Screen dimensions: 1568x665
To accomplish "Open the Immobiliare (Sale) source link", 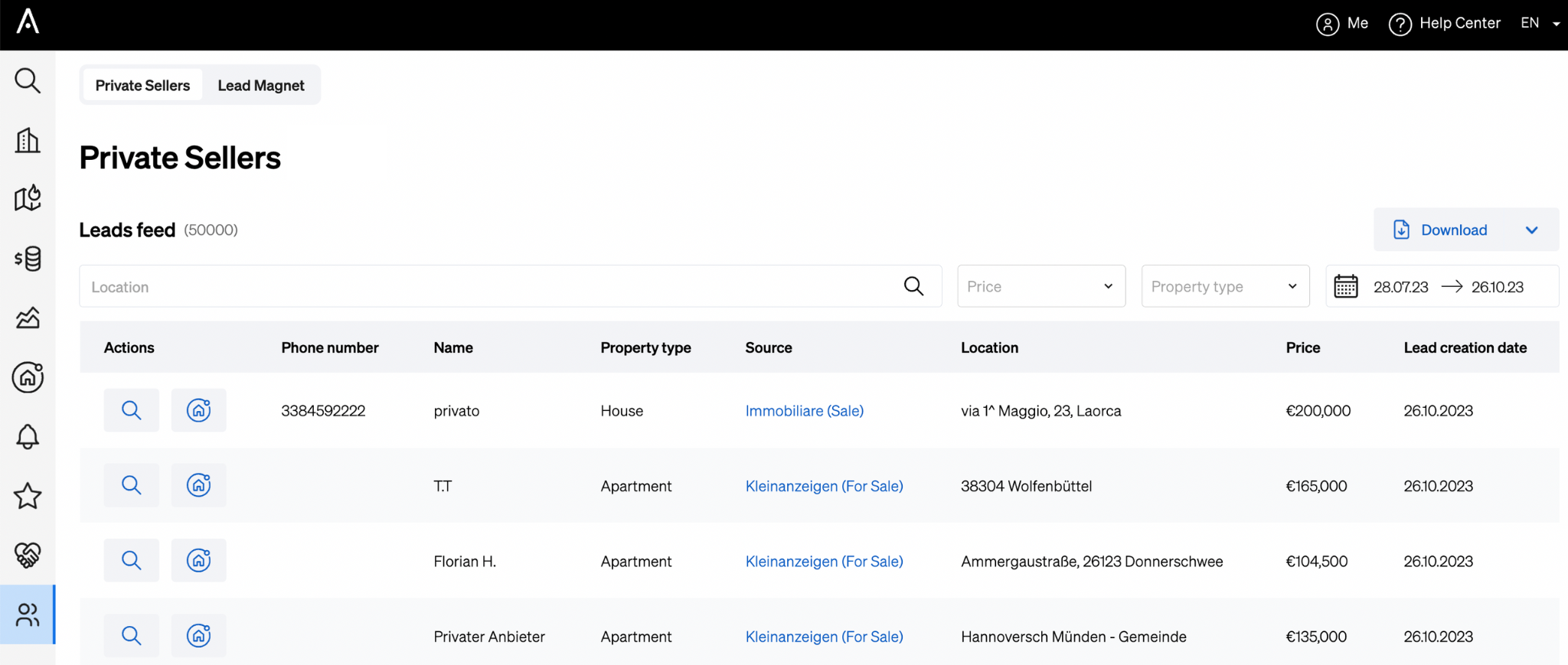I will (x=804, y=411).
